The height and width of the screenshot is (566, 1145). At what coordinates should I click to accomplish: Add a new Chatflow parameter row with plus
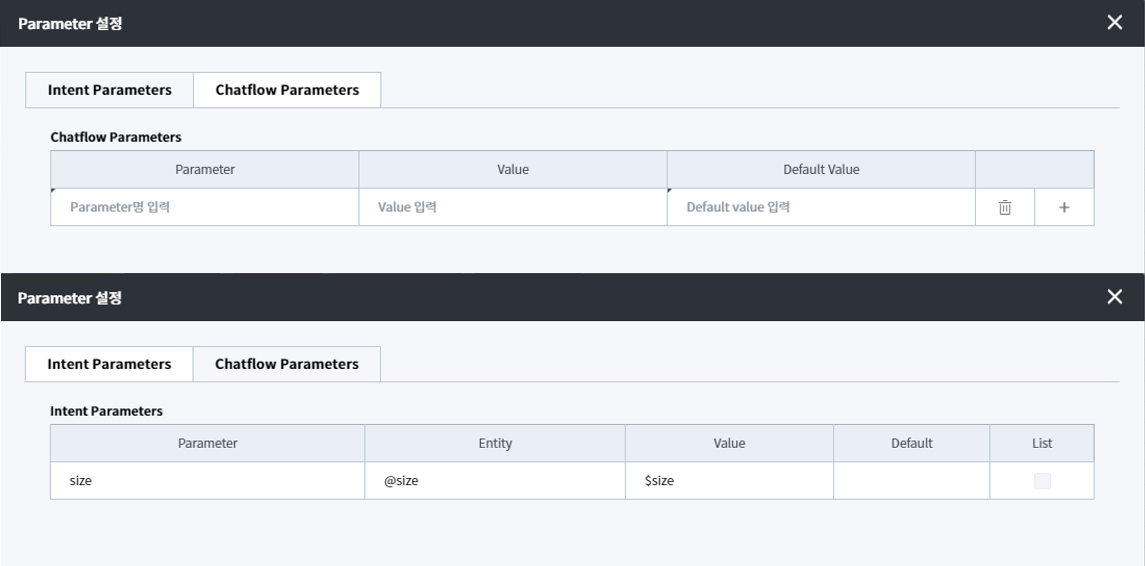[1064, 208]
